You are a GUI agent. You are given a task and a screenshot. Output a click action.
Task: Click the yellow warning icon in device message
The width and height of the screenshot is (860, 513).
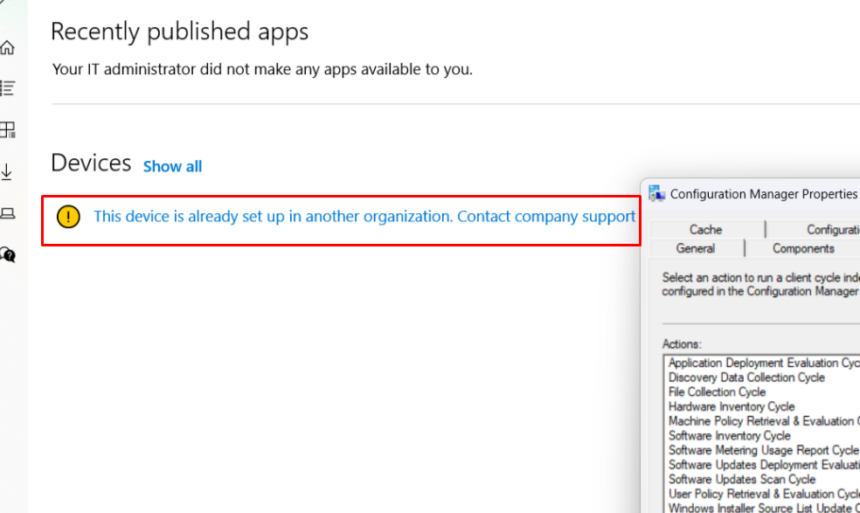[68, 217]
